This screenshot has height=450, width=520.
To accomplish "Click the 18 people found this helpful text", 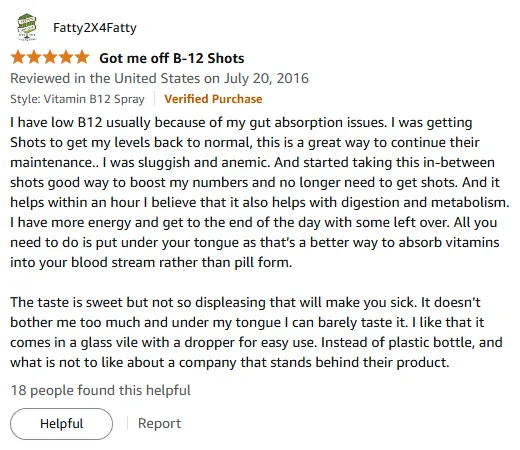I will click(100, 390).
